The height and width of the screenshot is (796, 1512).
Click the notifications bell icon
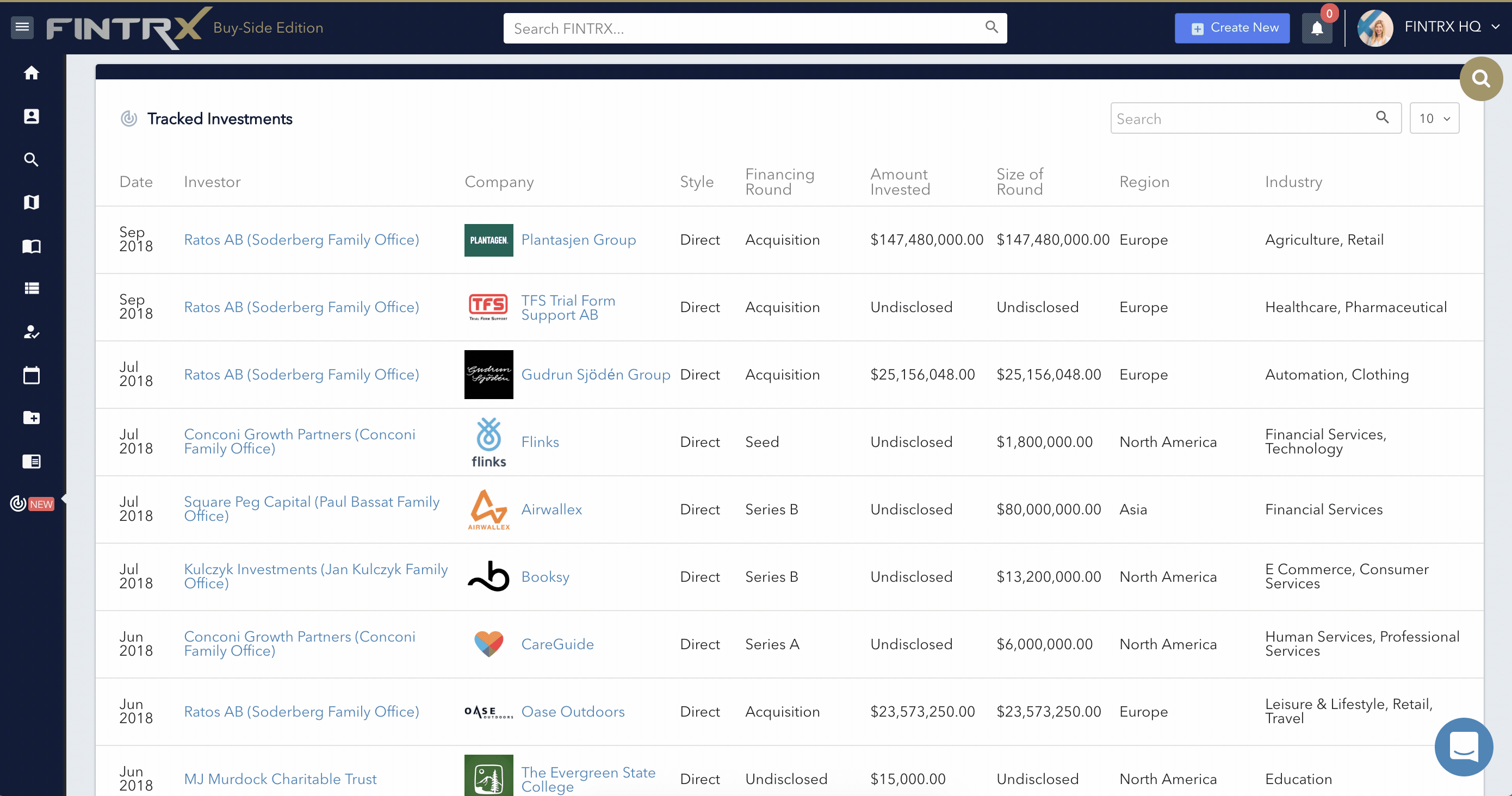pyautogui.click(x=1317, y=28)
